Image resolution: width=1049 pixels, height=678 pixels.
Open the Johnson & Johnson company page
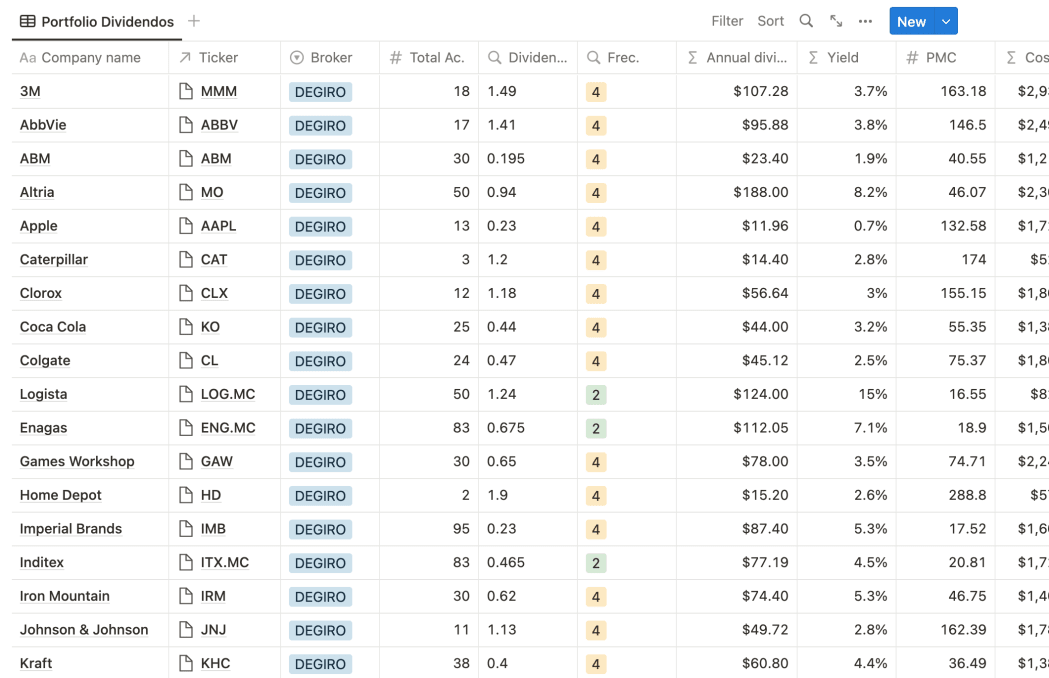(84, 629)
